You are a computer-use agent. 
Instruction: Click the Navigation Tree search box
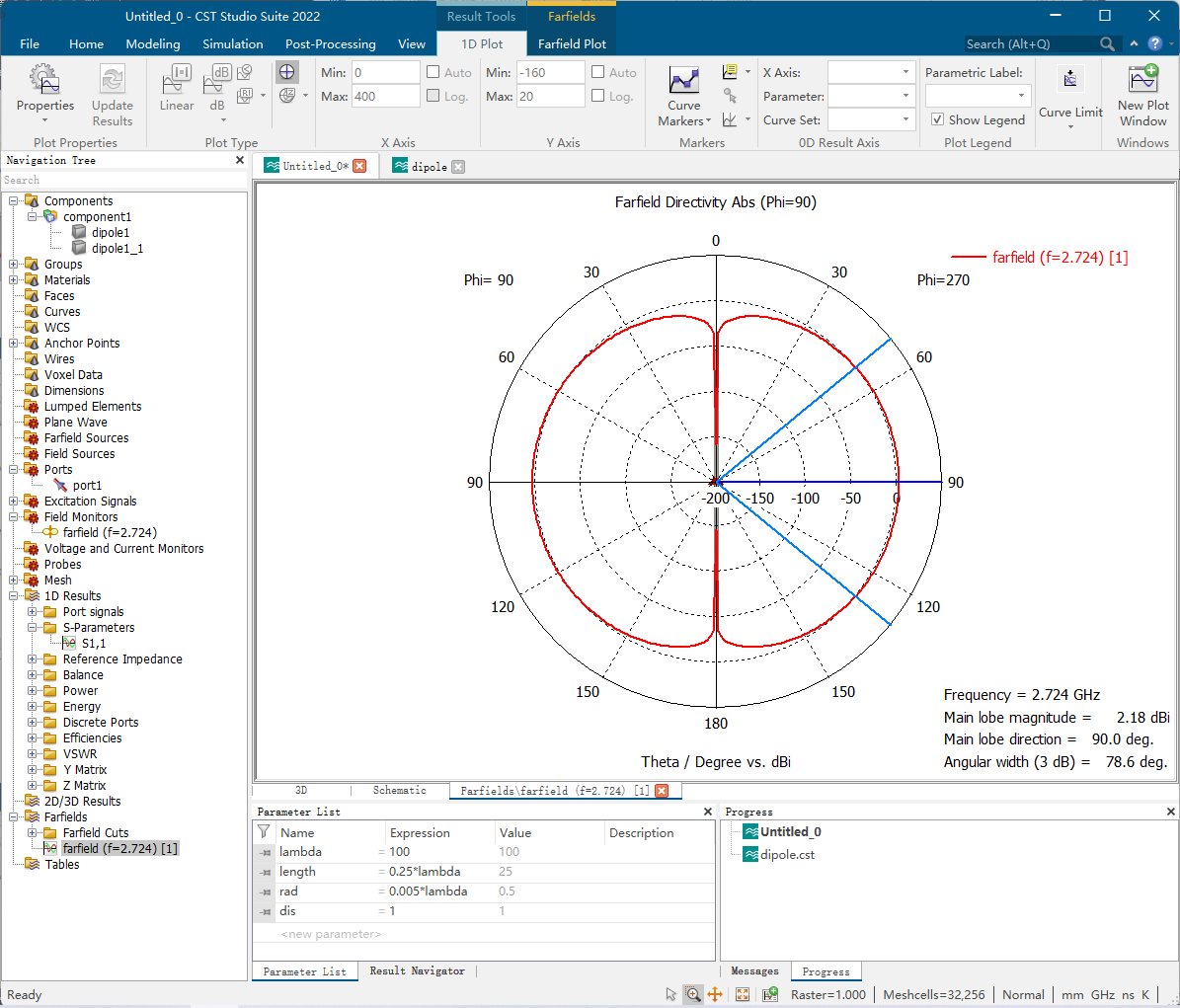pos(124,180)
